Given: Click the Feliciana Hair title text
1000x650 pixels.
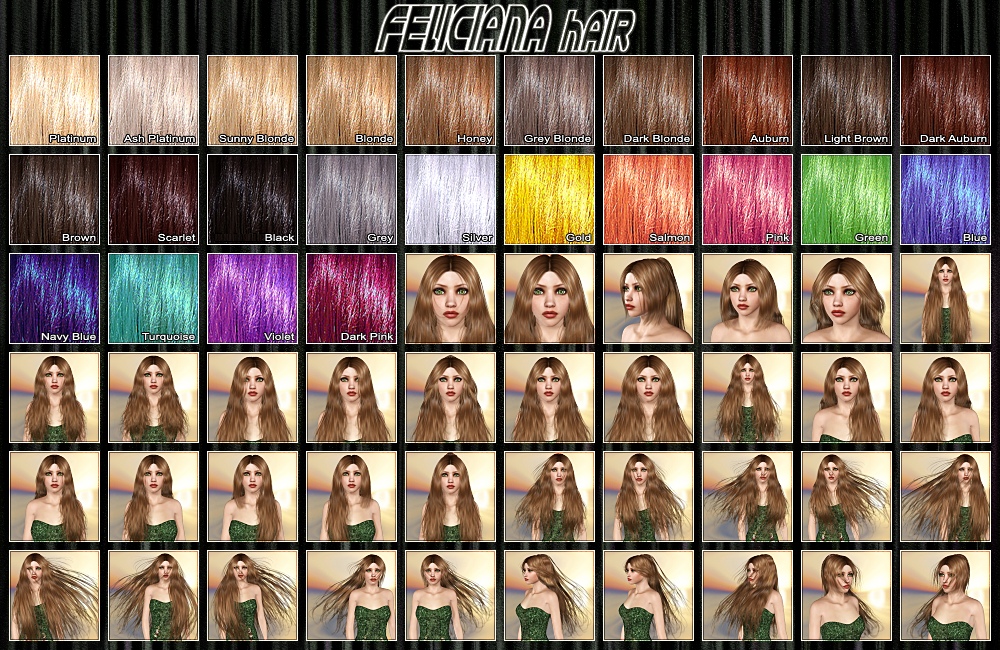Looking at the screenshot, I should (505, 29).
